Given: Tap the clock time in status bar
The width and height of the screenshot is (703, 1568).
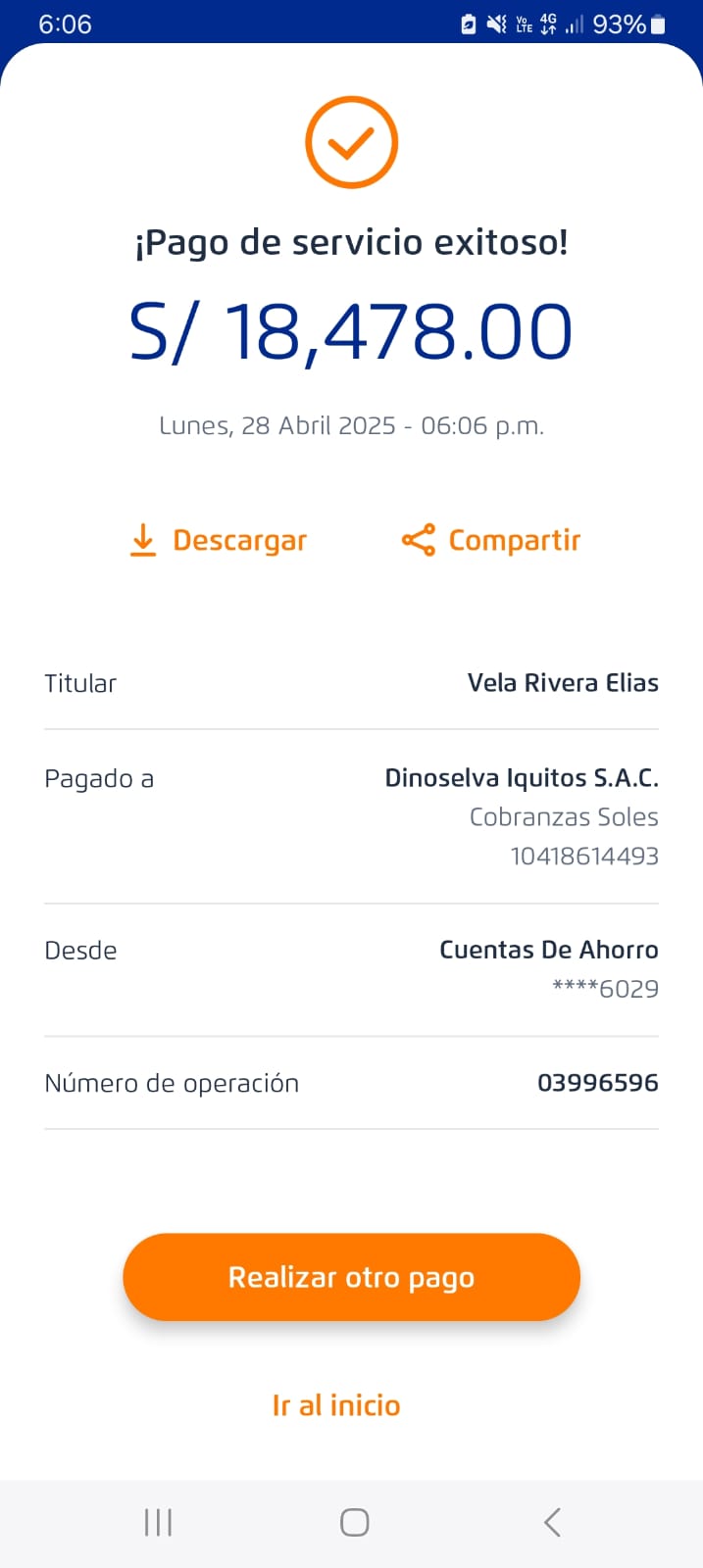Looking at the screenshot, I should point(65,24).
